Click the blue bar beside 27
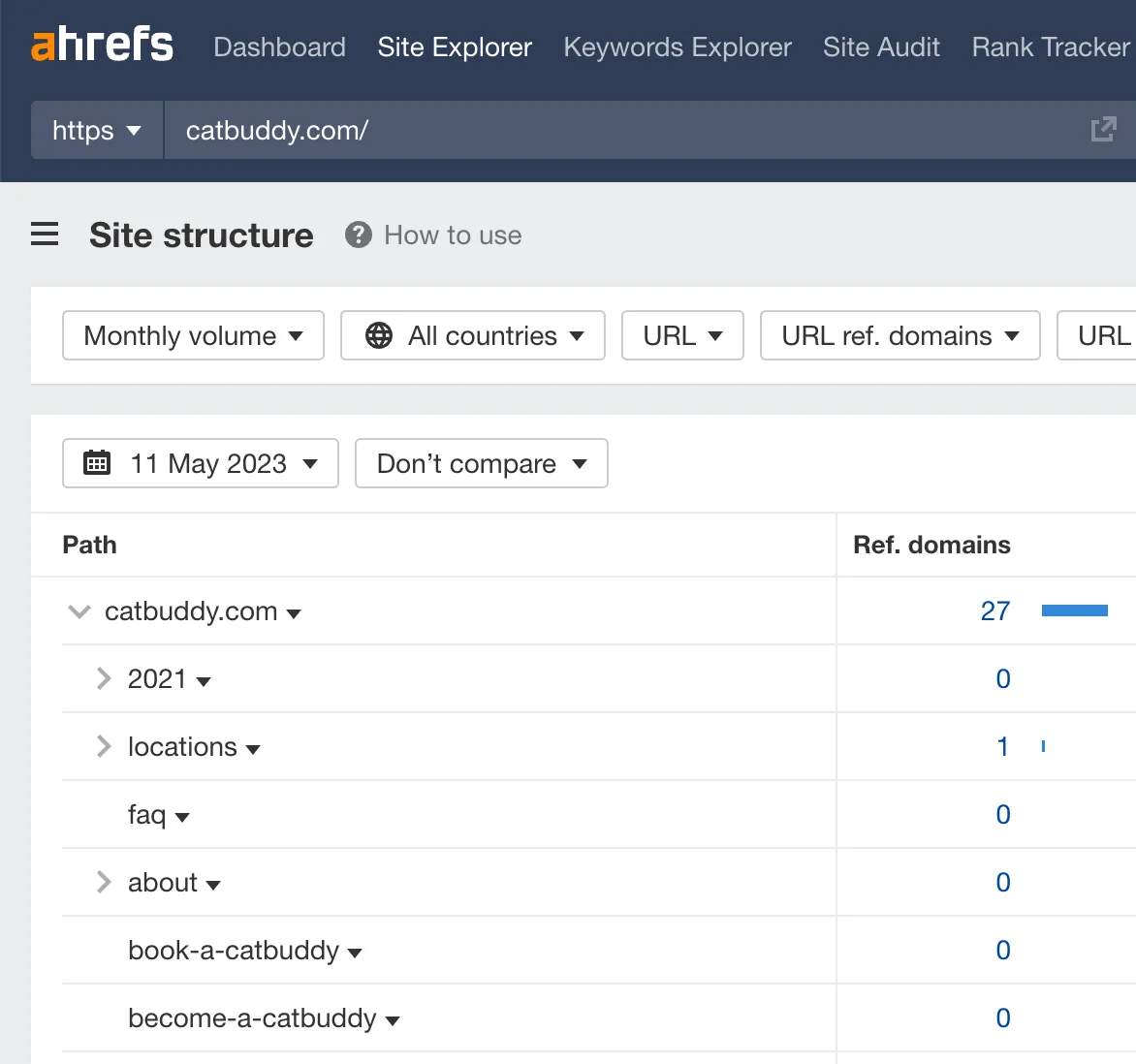Image resolution: width=1136 pixels, height=1064 pixels. [x=1074, y=610]
